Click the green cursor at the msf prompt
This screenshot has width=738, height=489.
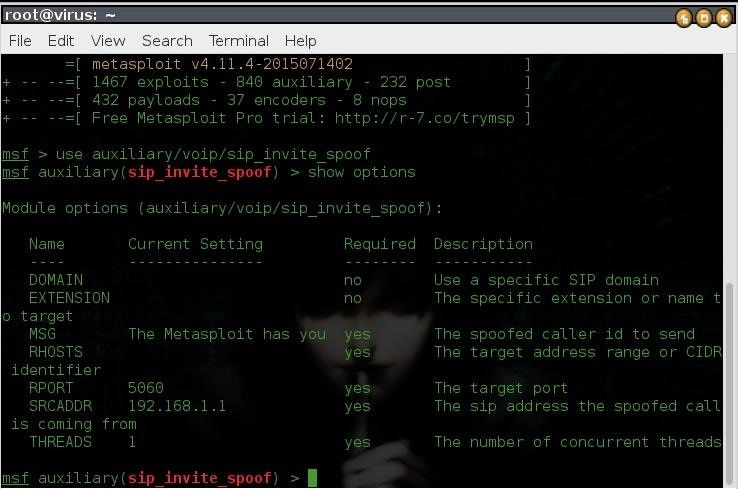[312, 478]
